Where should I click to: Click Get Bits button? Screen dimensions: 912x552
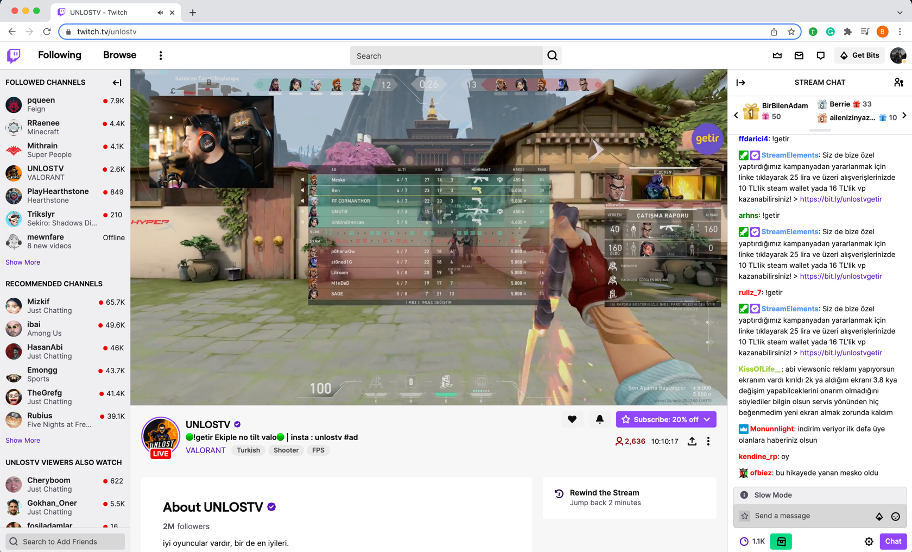tap(860, 55)
